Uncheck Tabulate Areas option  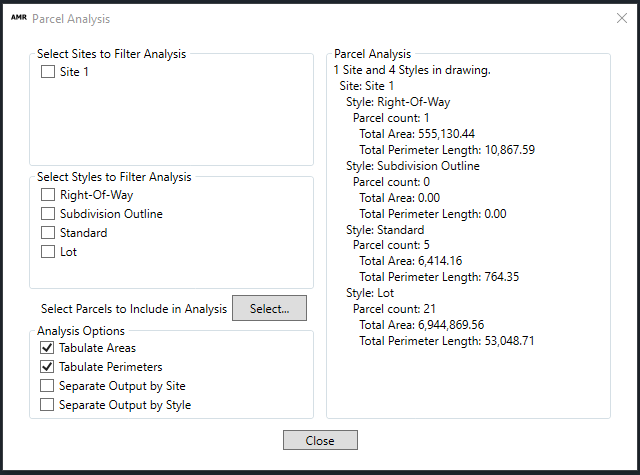pos(48,348)
